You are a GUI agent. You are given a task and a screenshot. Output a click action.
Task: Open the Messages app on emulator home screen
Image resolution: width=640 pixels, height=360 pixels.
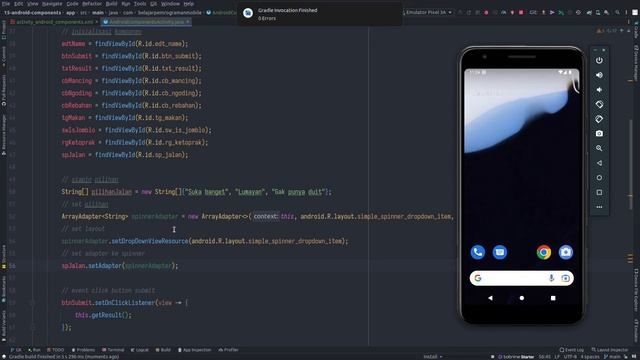click(500, 252)
